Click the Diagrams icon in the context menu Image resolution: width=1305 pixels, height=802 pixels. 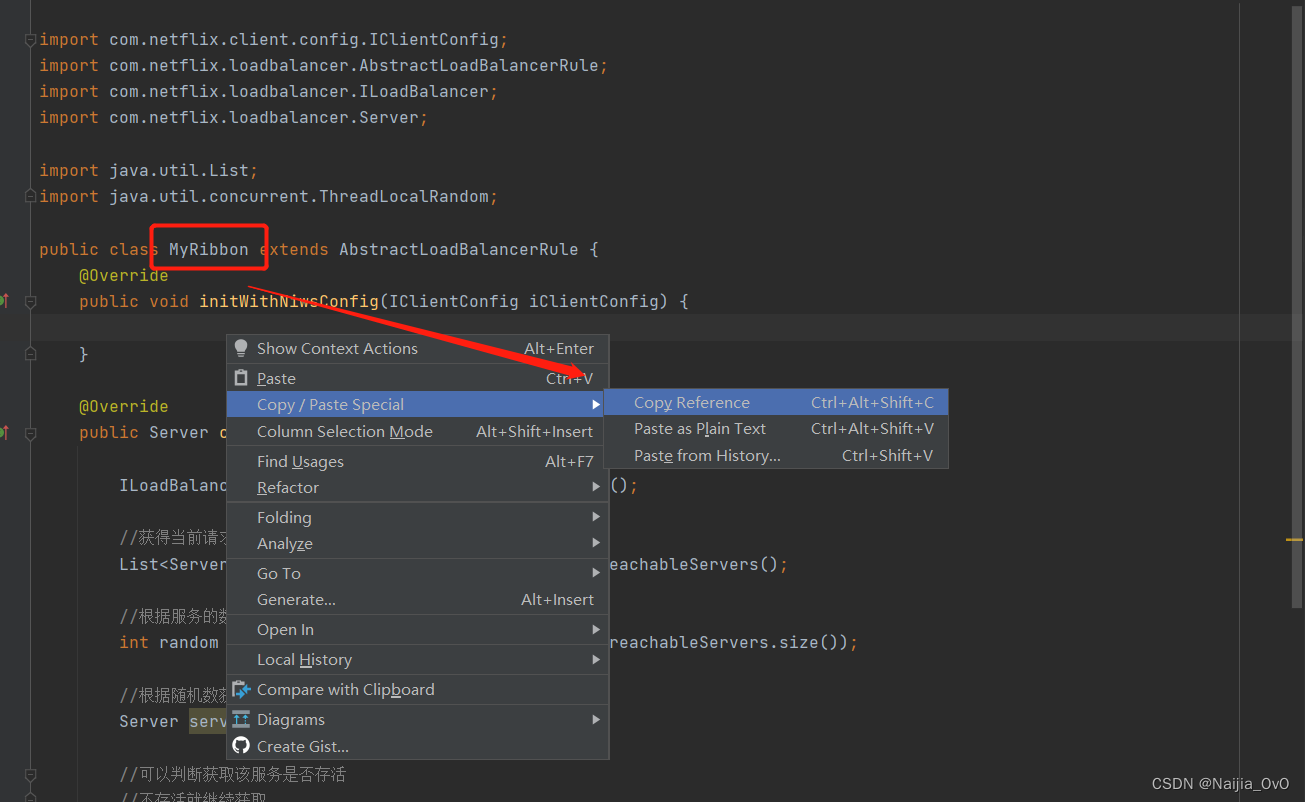point(241,719)
